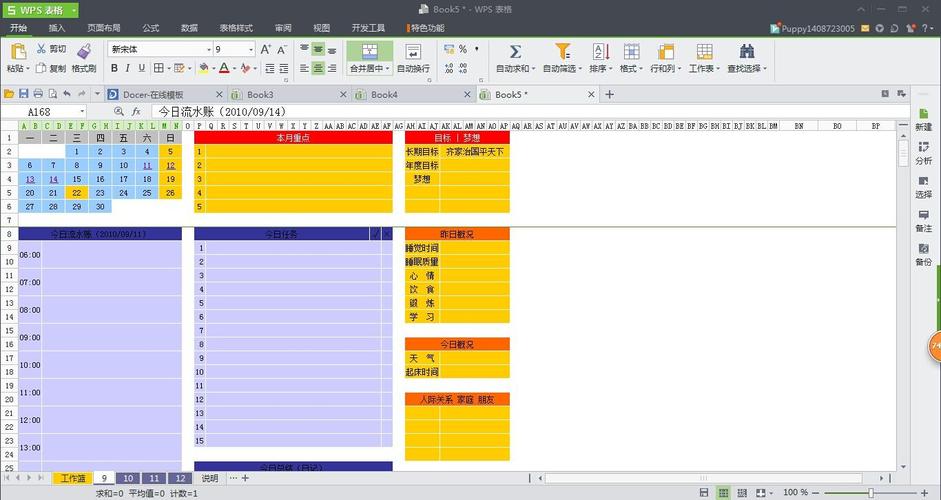Open the 页面布局 ribbon tab

coord(103,28)
